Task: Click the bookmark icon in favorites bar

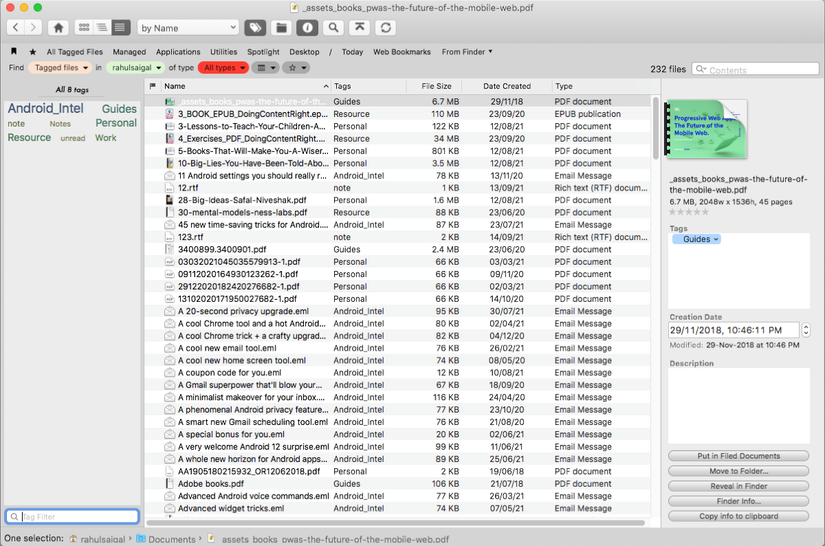Action: (x=14, y=52)
